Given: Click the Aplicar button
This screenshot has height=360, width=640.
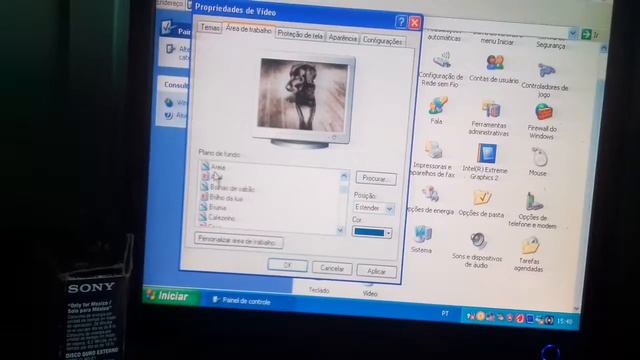Looking at the screenshot, I should click(x=376, y=271).
